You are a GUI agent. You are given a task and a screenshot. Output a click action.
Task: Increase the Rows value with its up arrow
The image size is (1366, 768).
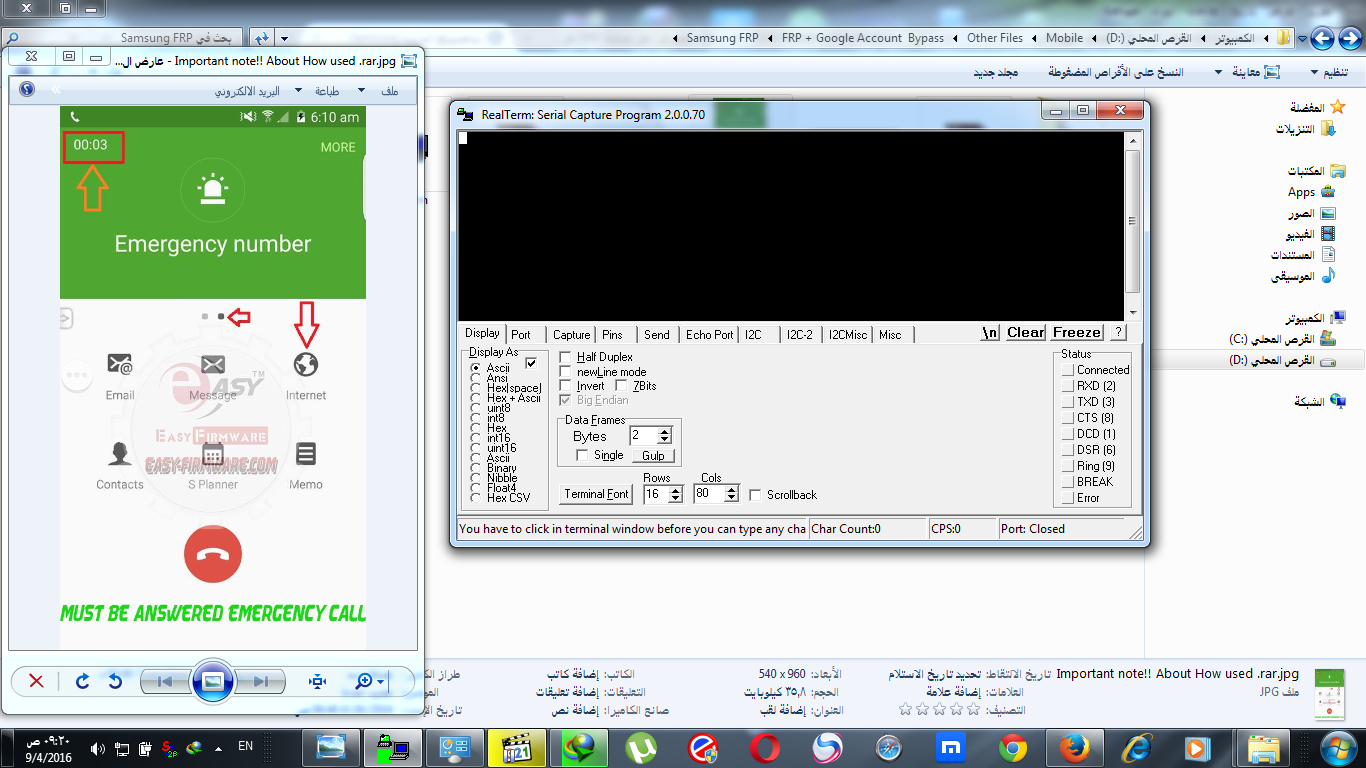pyautogui.click(x=676, y=490)
